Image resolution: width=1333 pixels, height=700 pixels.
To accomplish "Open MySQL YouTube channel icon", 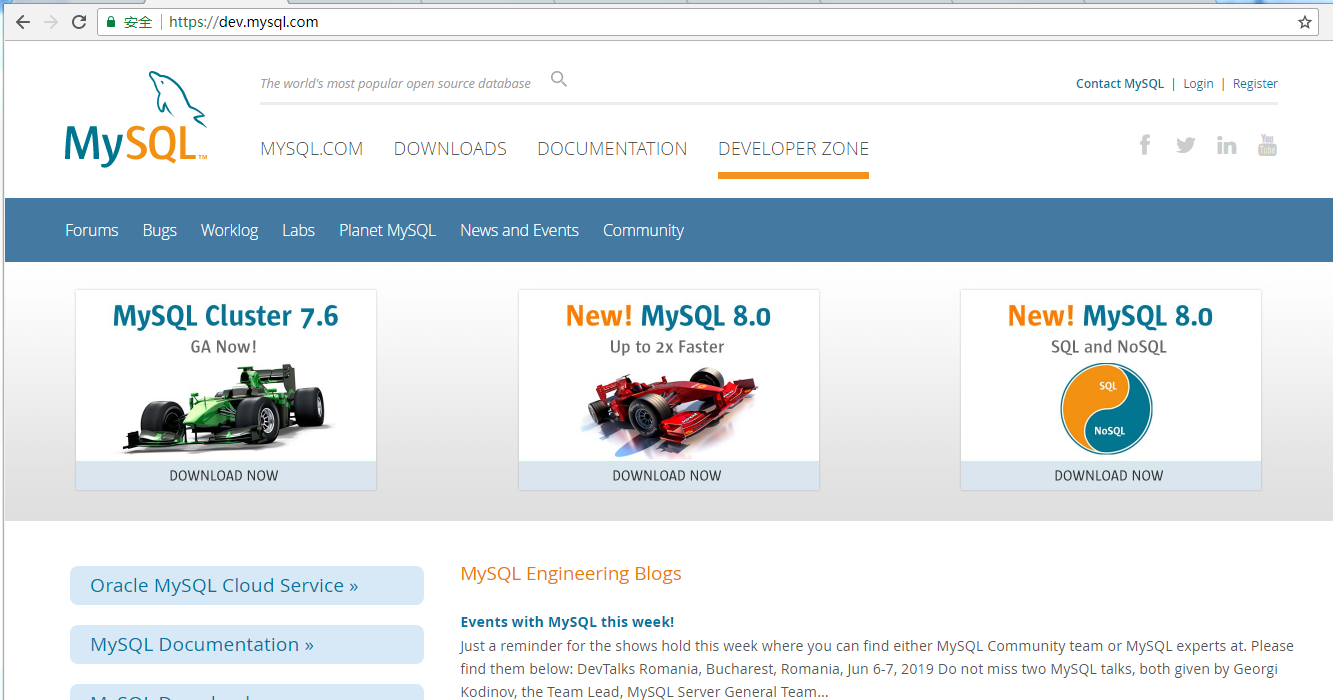I will 1267,145.
